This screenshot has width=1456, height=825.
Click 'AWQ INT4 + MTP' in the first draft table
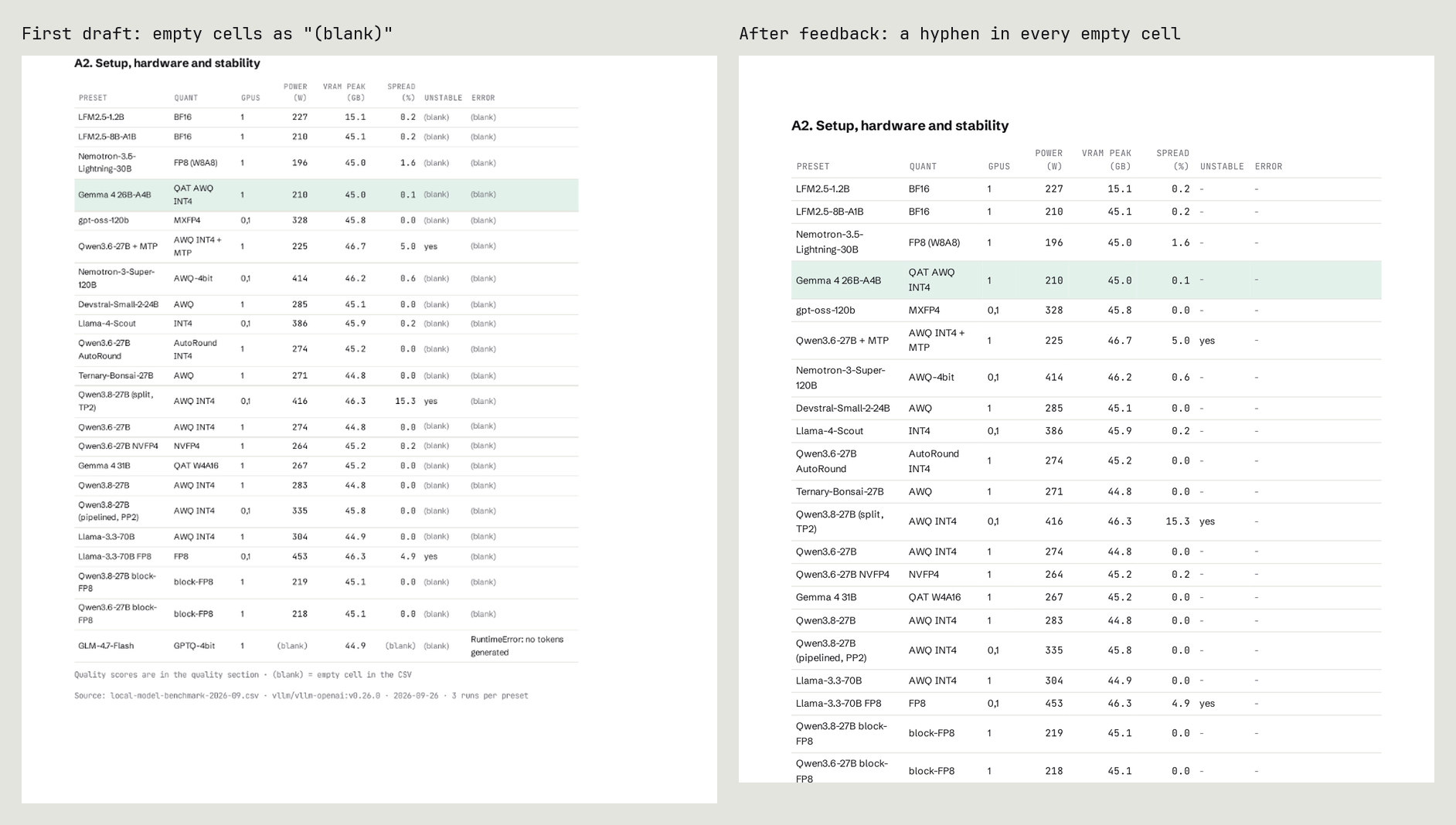[x=197, y=246]
